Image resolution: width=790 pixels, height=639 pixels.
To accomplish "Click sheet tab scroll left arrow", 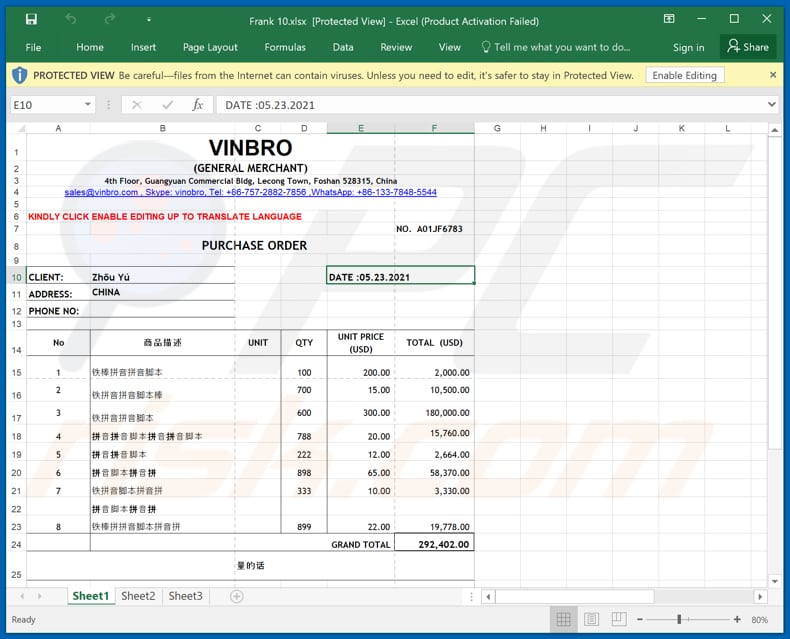I will (x=22, y=596).
